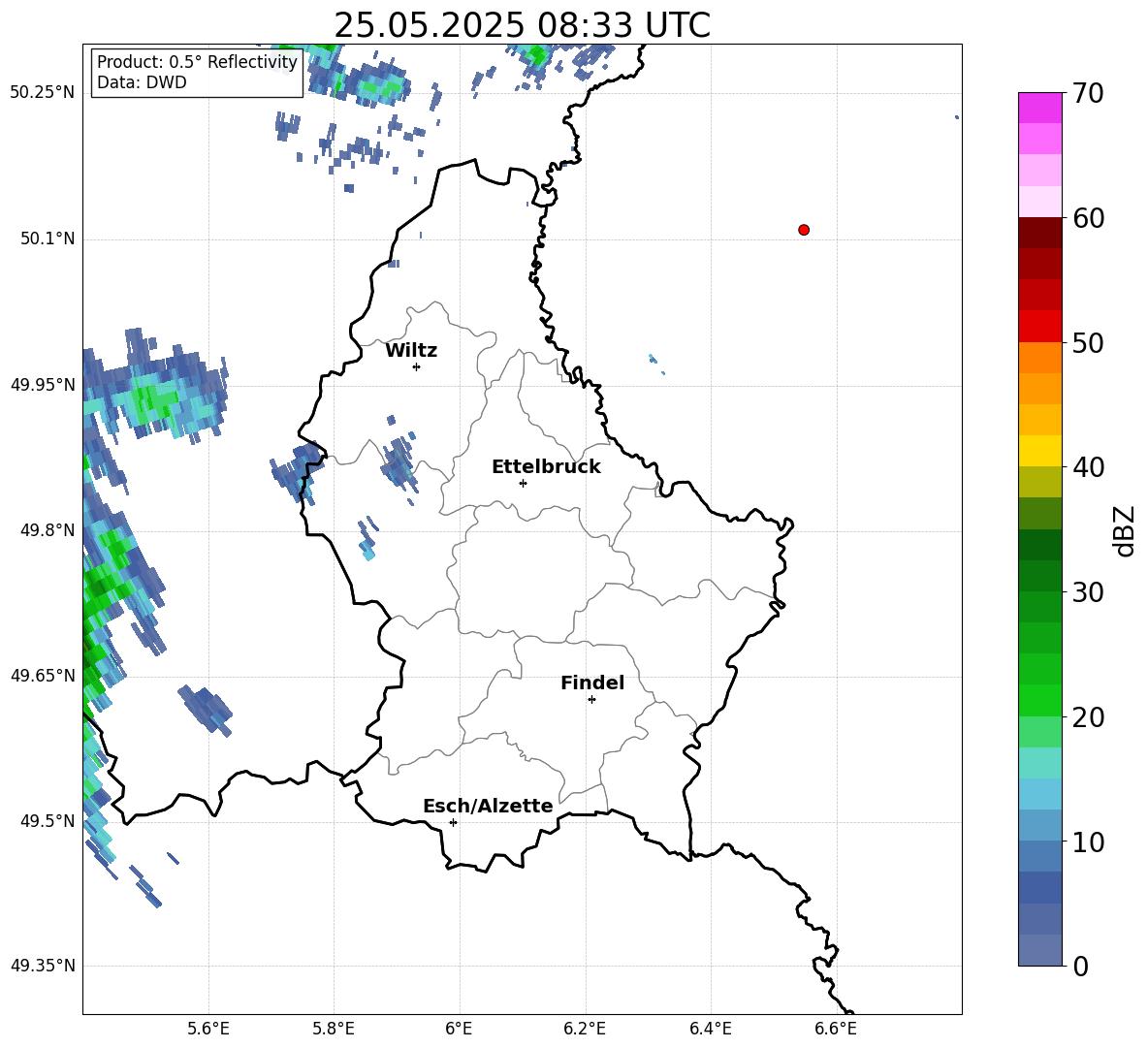Image resolution: width=1148 pixels, height=1048 pixels.
Task: Click the dark maroon segment just below 60 on the colorbar
Action: coord(1040,233)
